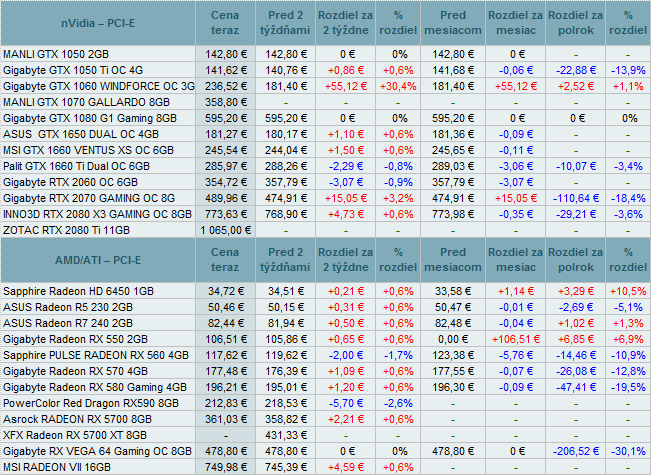This screenshot has height=475, width=651.
Task: Select the '0,00 €' price a month ago
Action: pyautogui.click(x=453, y=340)
